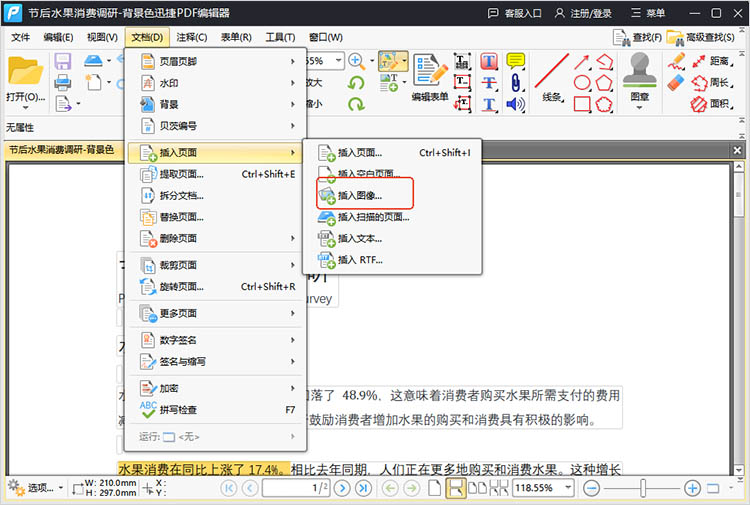
Task: Expand Background (背景) submenu
Action: (217, 104)
